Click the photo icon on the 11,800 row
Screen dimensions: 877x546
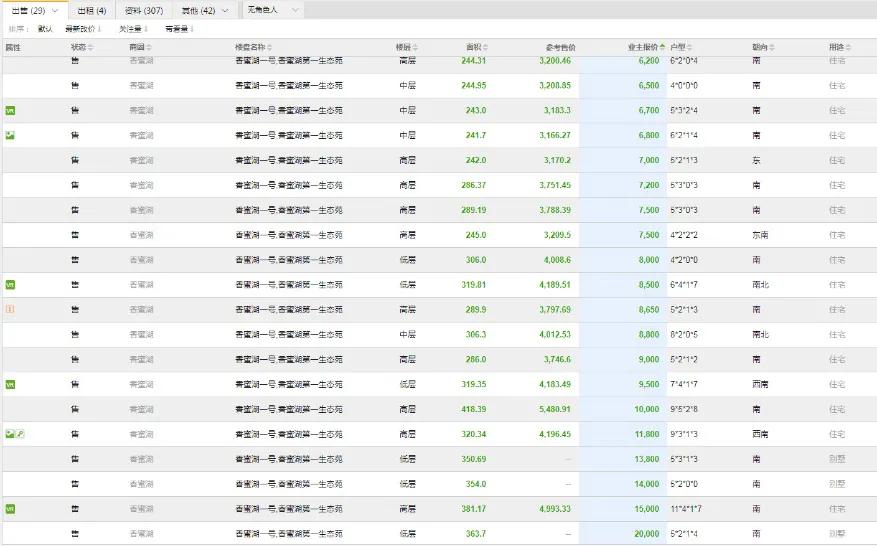tap(10, 434)
